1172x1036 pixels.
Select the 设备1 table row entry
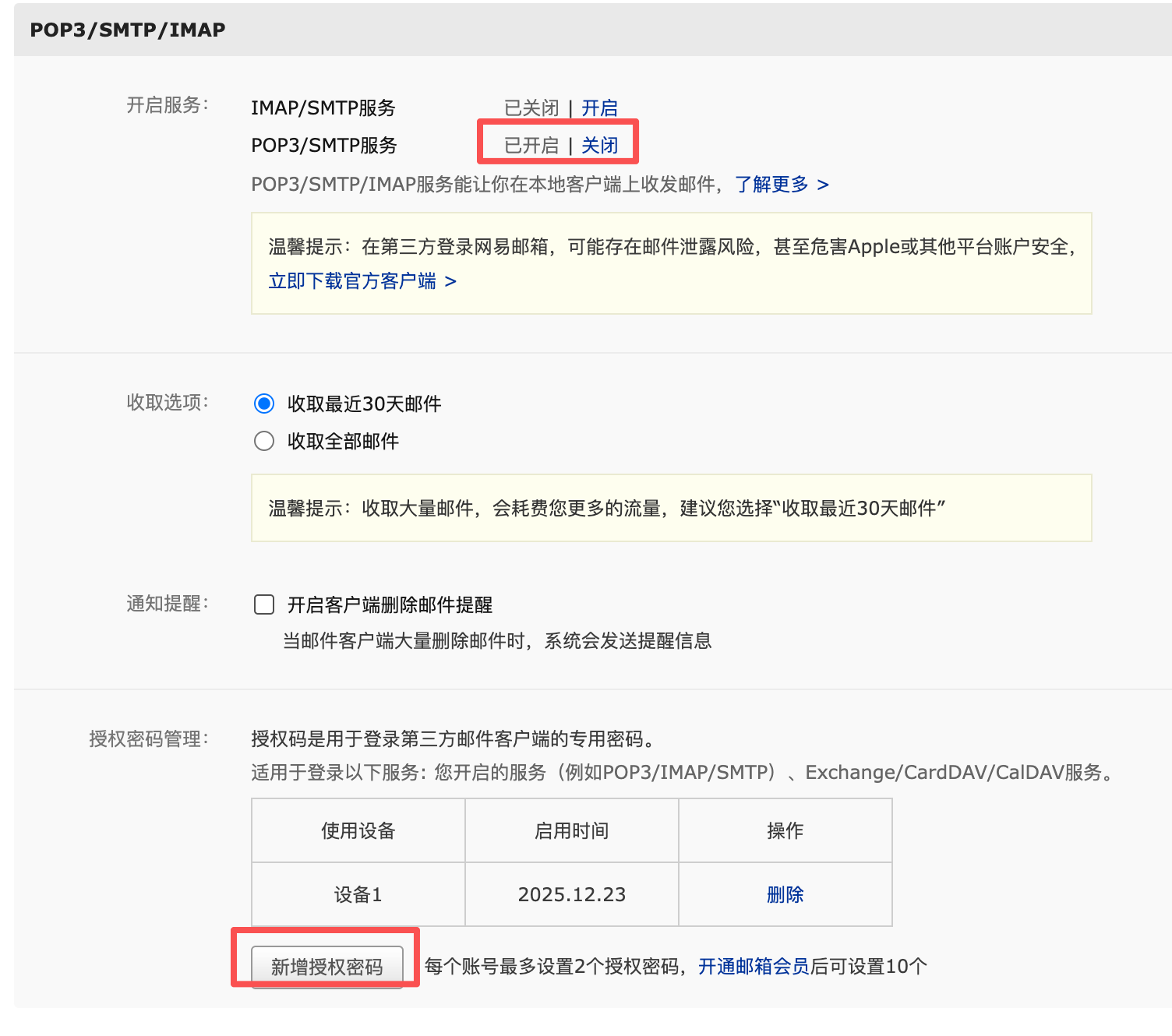pyautogui.click(x=357, y=894)
